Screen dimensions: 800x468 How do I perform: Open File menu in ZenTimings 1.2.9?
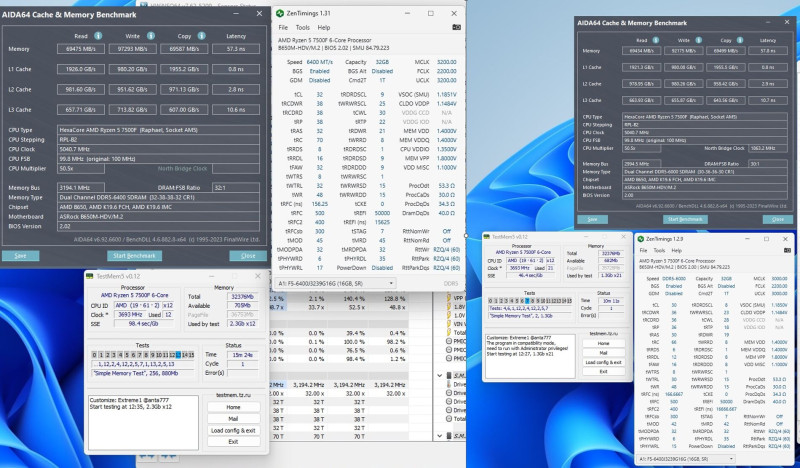tap(643, 251)
